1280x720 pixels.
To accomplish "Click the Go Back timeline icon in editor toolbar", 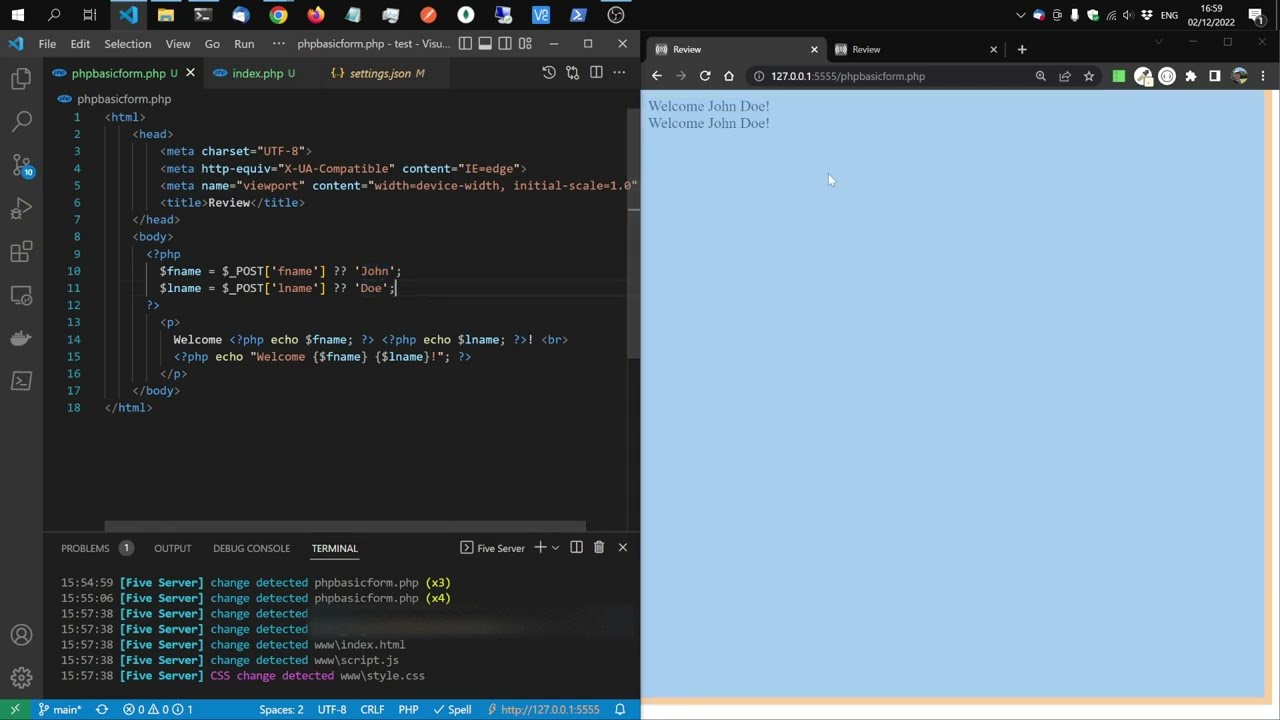I will coord(548,73).
